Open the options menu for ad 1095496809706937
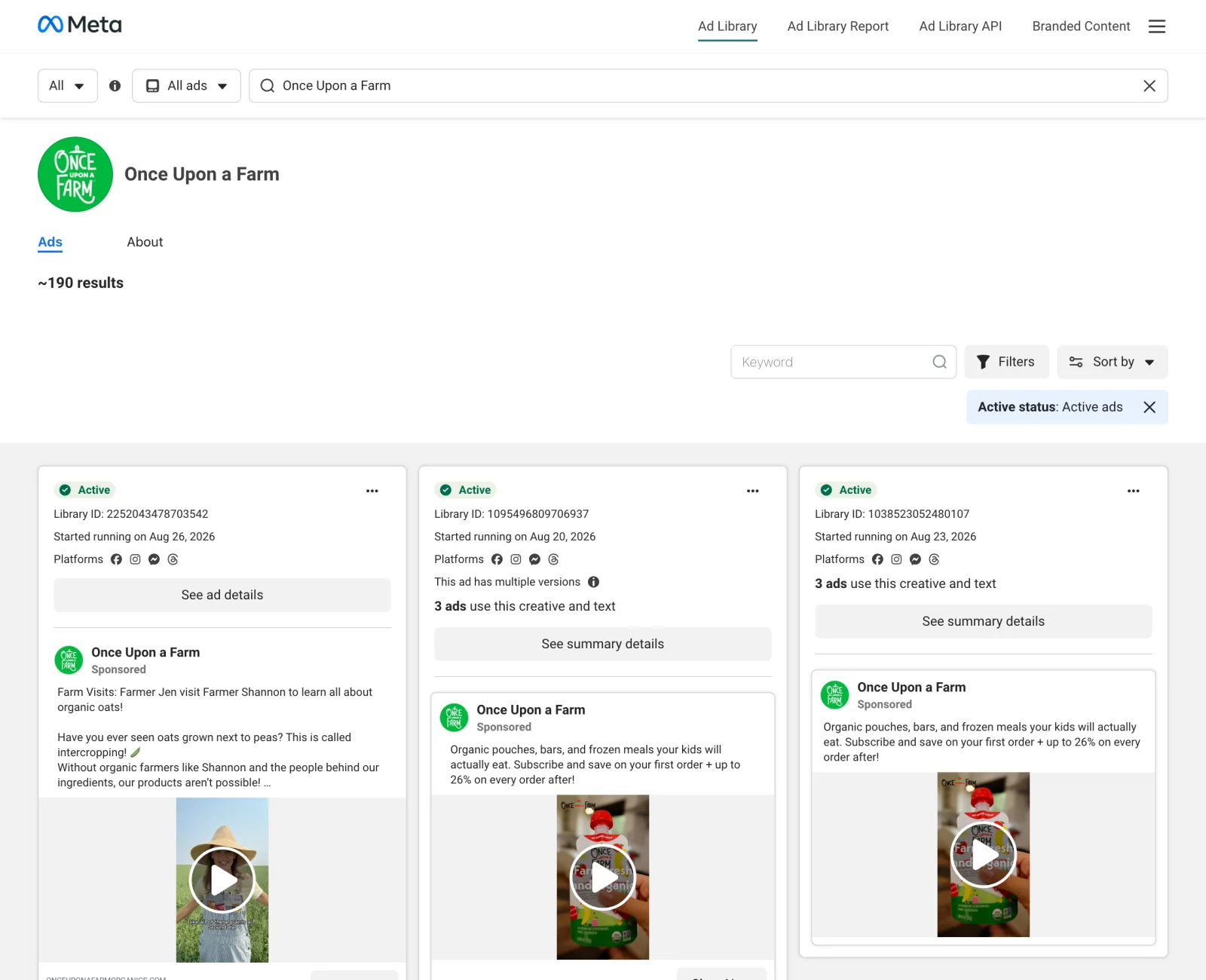Image resolution: width=1206 pixels, height=980 pixels. click(x=753, y=491)
